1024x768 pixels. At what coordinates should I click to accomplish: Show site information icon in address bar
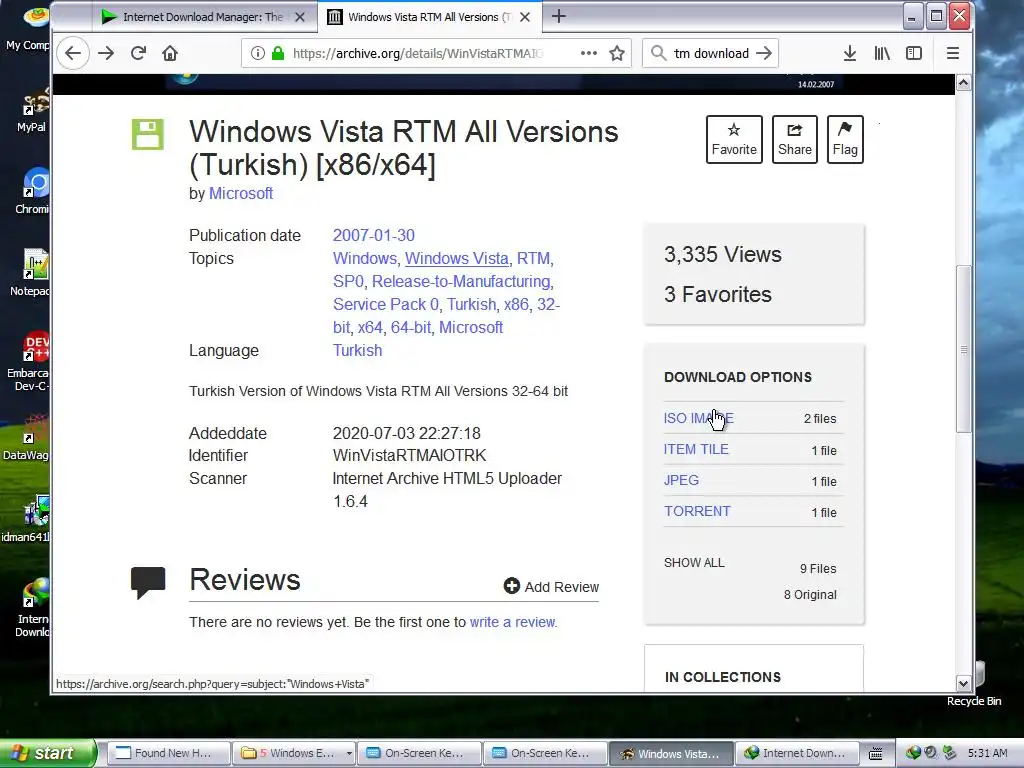[257, 54]
